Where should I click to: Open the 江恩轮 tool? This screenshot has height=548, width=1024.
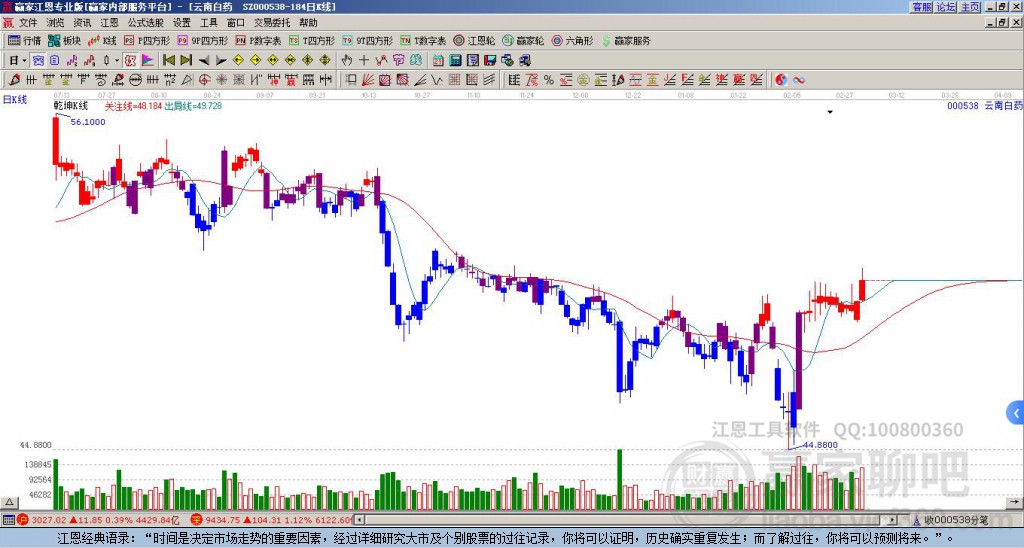[475, 40]
